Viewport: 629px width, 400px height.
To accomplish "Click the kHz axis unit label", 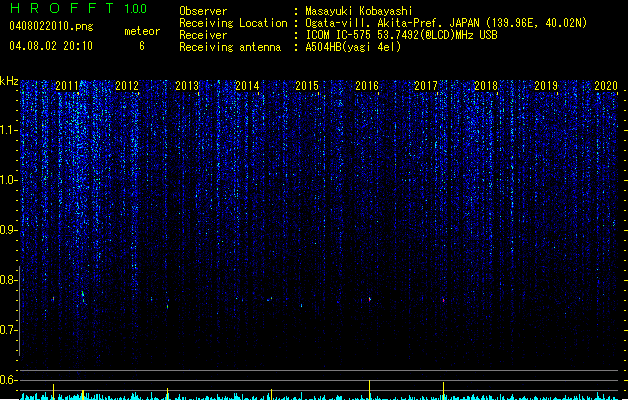I will point(9,81).
